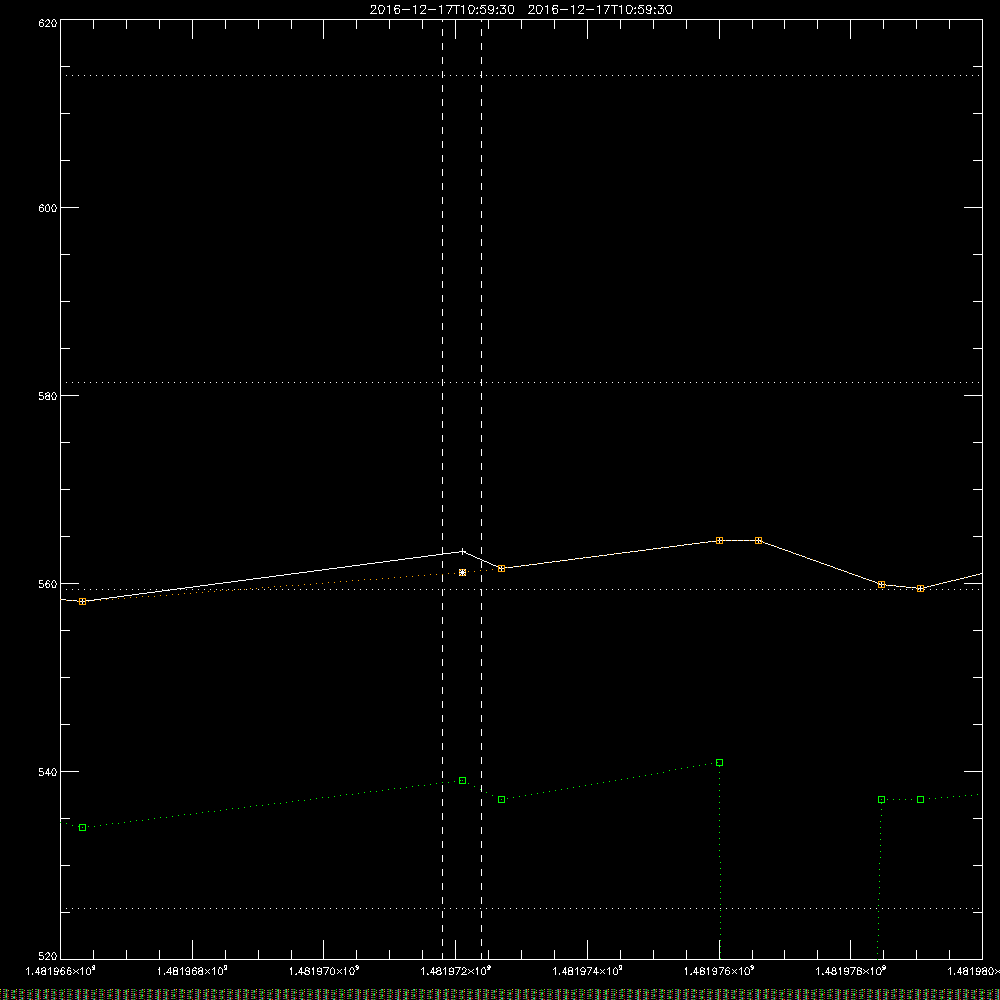Click the right dashed vertical time marker
Screen dimensions: 1000x1000
click(482, 489)
